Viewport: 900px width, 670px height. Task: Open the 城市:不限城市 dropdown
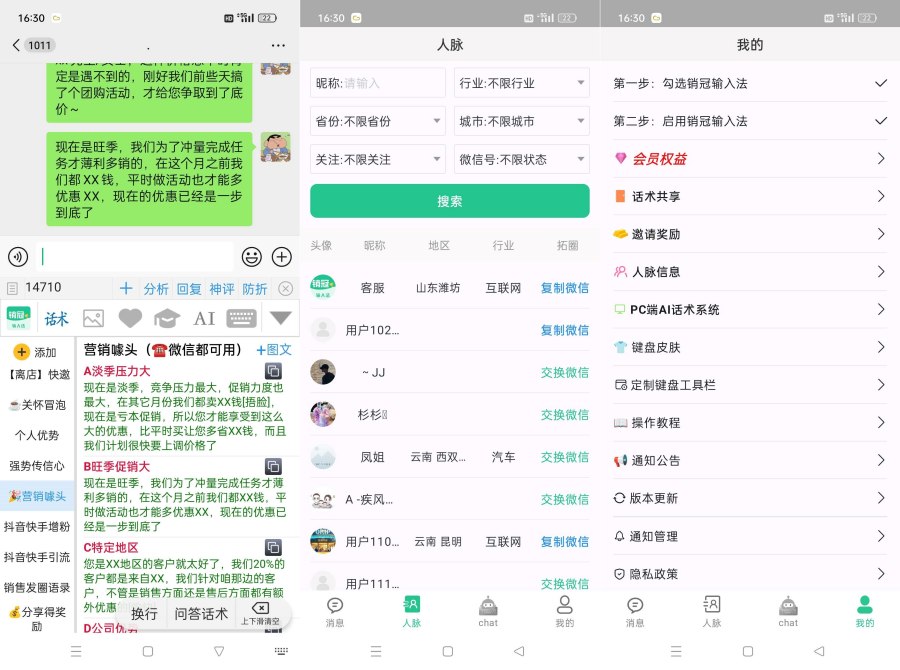(521, 119)
